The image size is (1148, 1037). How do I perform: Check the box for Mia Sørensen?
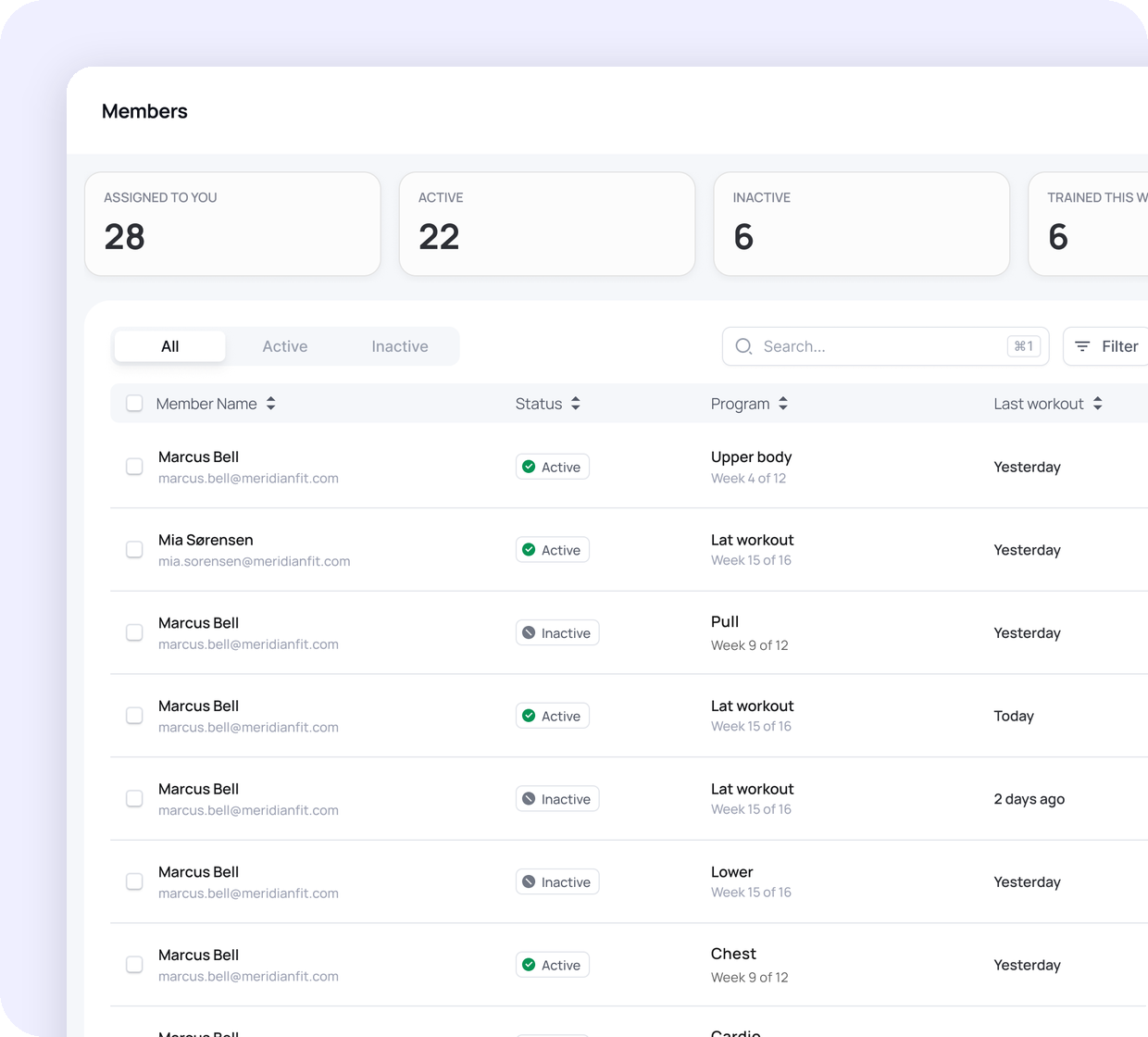pos(134,550)
